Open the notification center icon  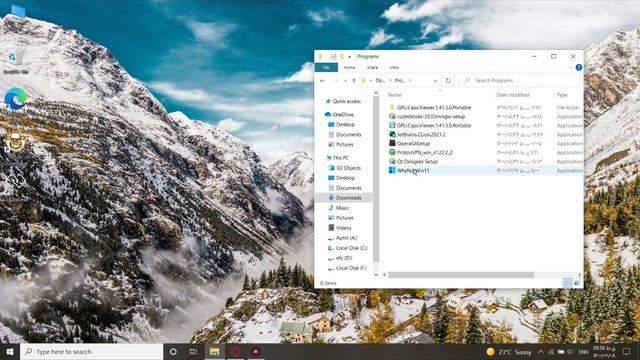627,351
